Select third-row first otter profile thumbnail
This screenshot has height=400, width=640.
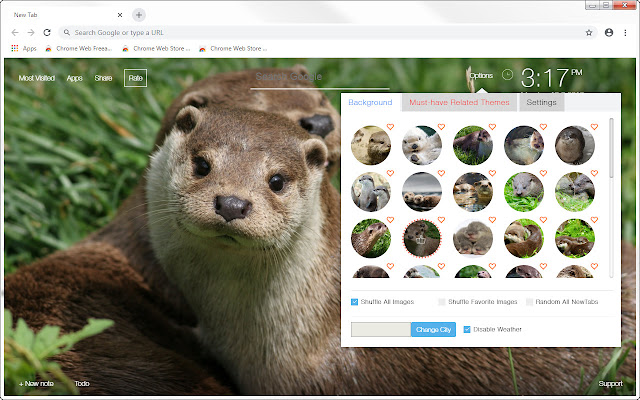371,238
